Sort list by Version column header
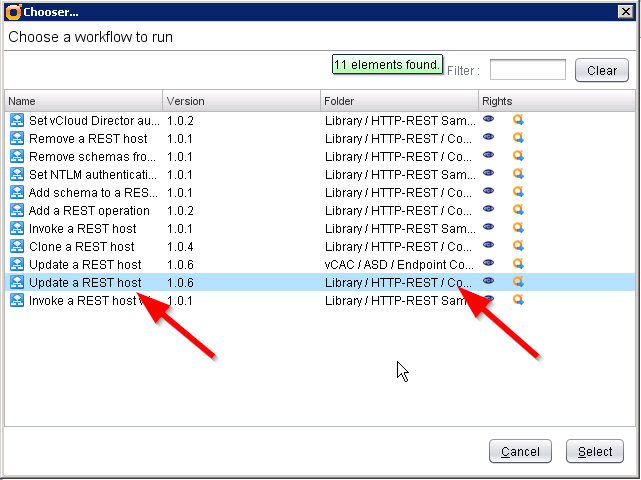The image size is (641, 480). click(x=240, y=101)
